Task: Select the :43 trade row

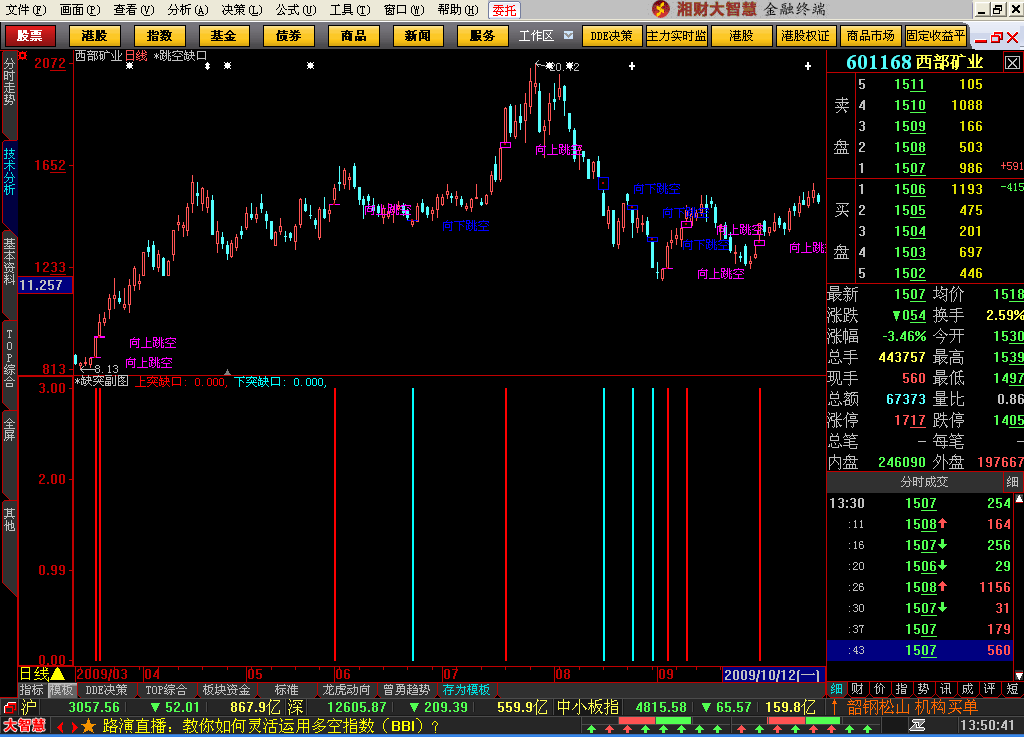Action: (921, 650)
